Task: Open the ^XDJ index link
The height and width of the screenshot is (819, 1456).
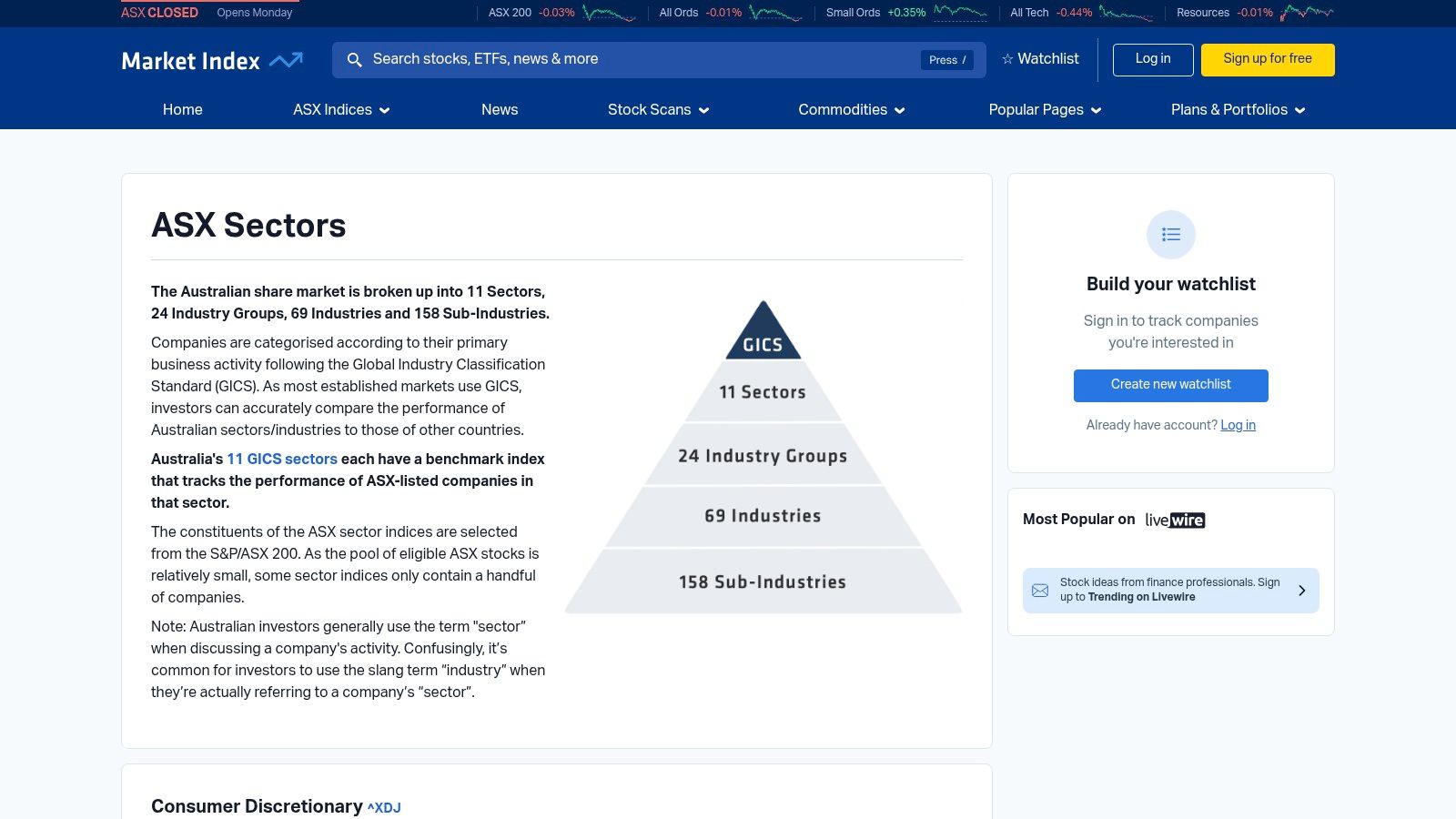Action: click(384, 808)
